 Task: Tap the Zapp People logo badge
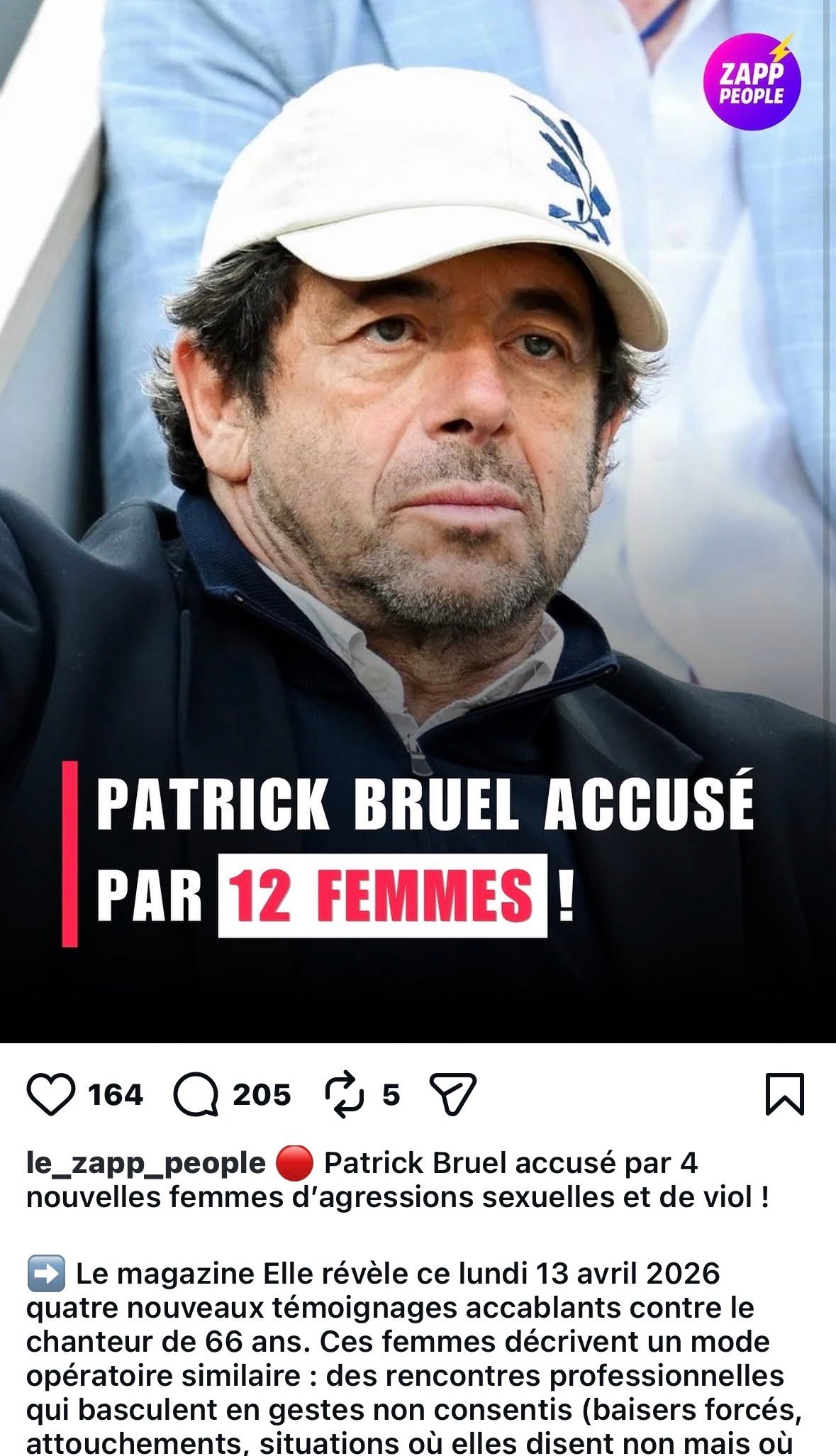coord(752,83)
